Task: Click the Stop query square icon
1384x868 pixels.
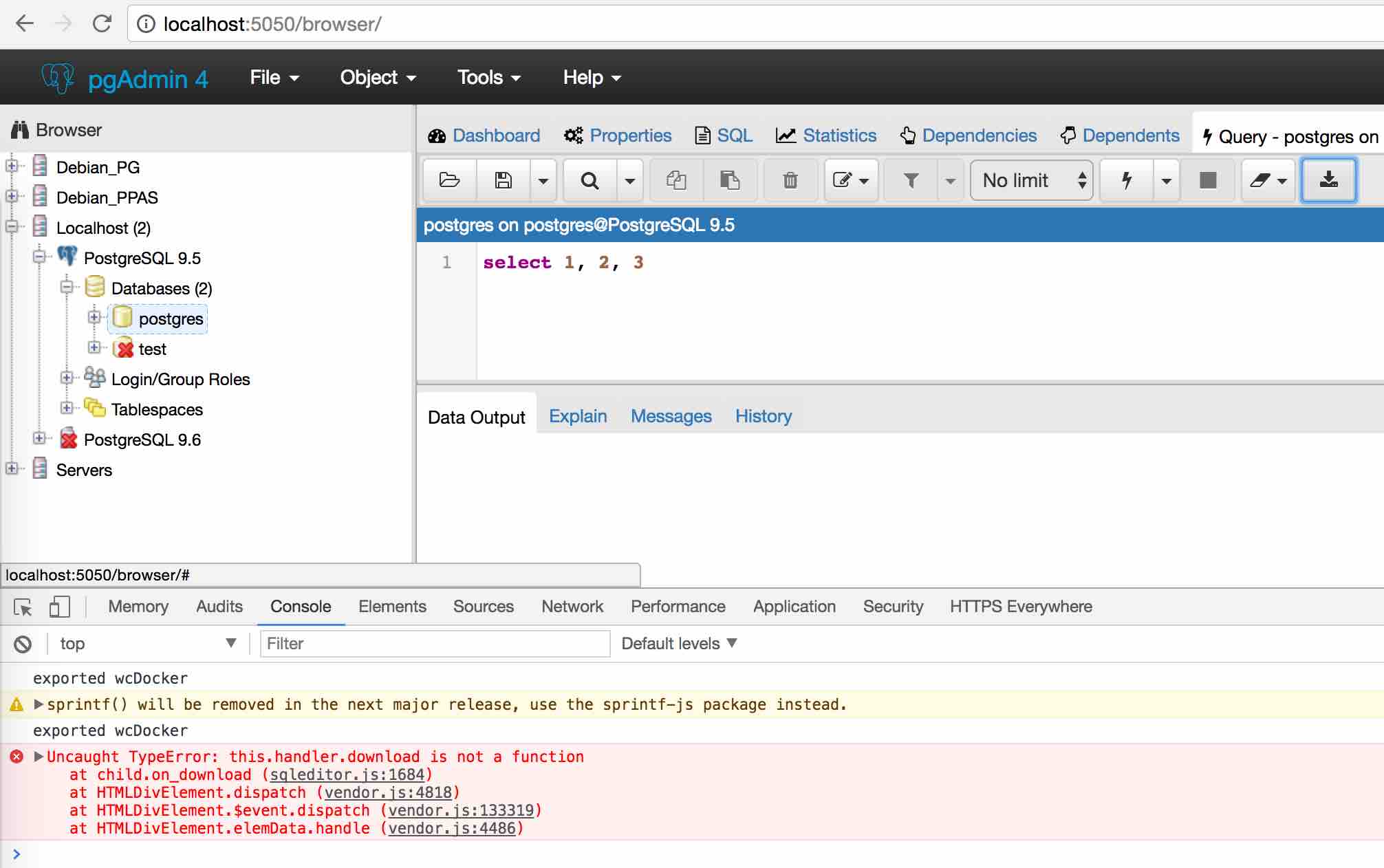Action: coord(1207,180)
